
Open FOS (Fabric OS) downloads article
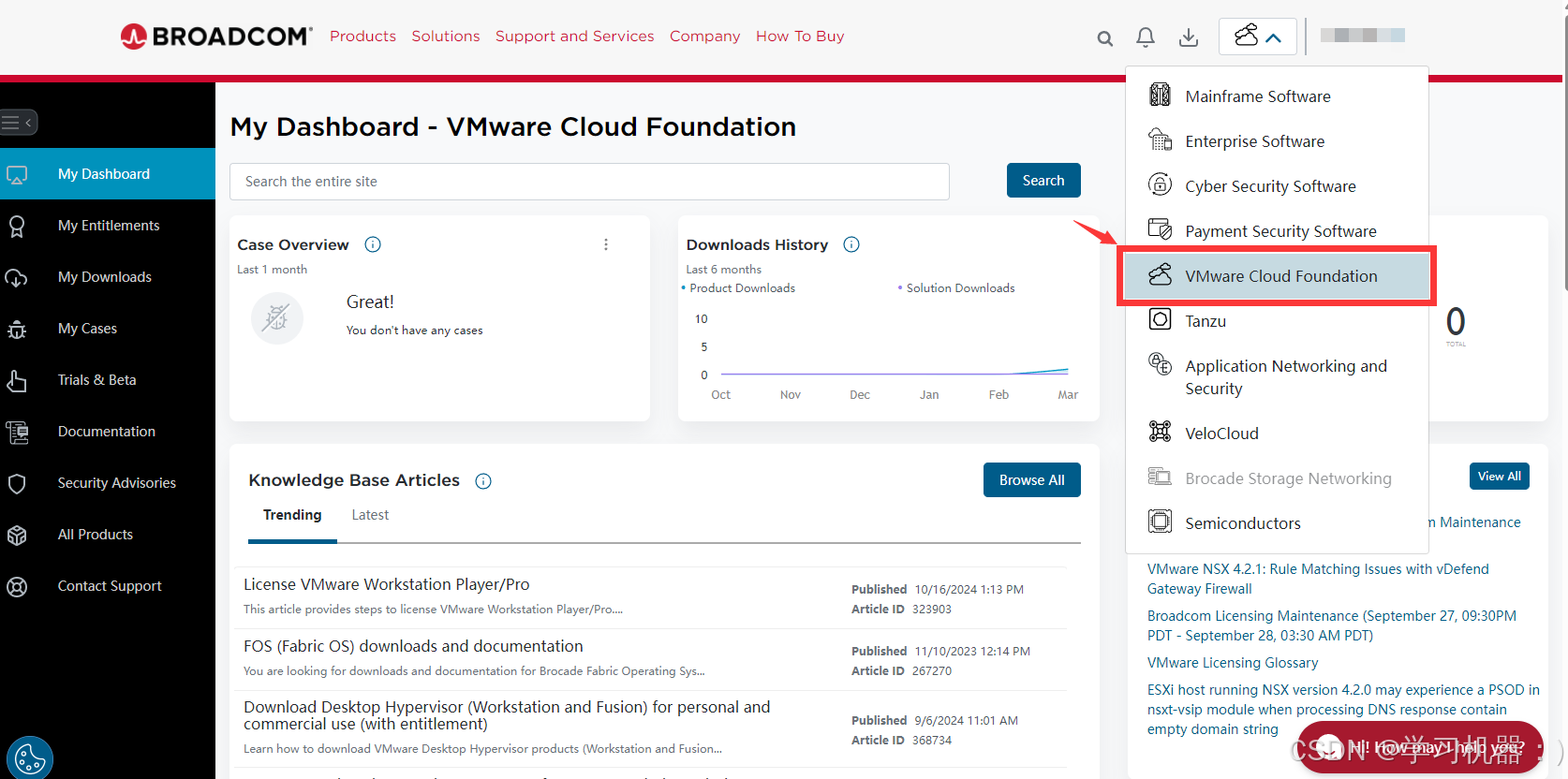click(x=413, y=646)
